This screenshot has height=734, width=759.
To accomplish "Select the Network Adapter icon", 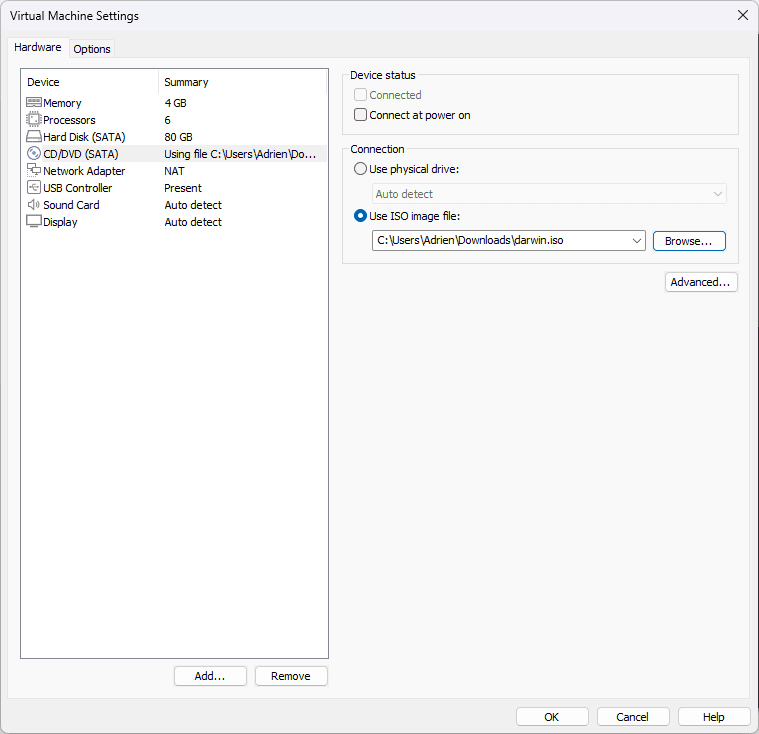I will pyautogui.click(x=34, y=170).
